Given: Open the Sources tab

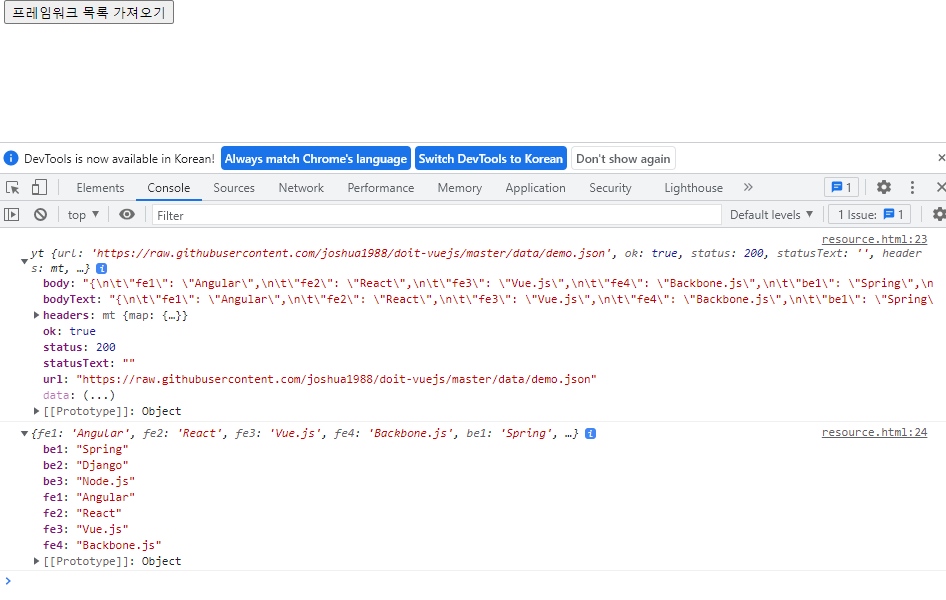Looking at the screenshot, I should coord(234,188).
